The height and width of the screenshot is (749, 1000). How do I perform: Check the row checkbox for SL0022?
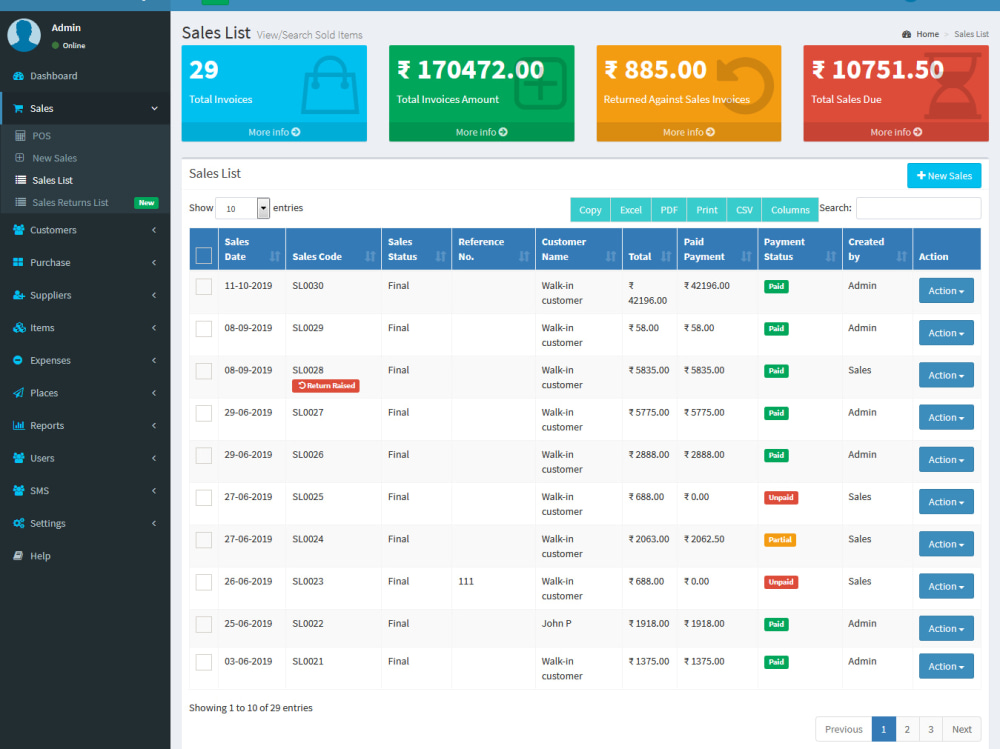pyautogui.click(x=204, y=625)
